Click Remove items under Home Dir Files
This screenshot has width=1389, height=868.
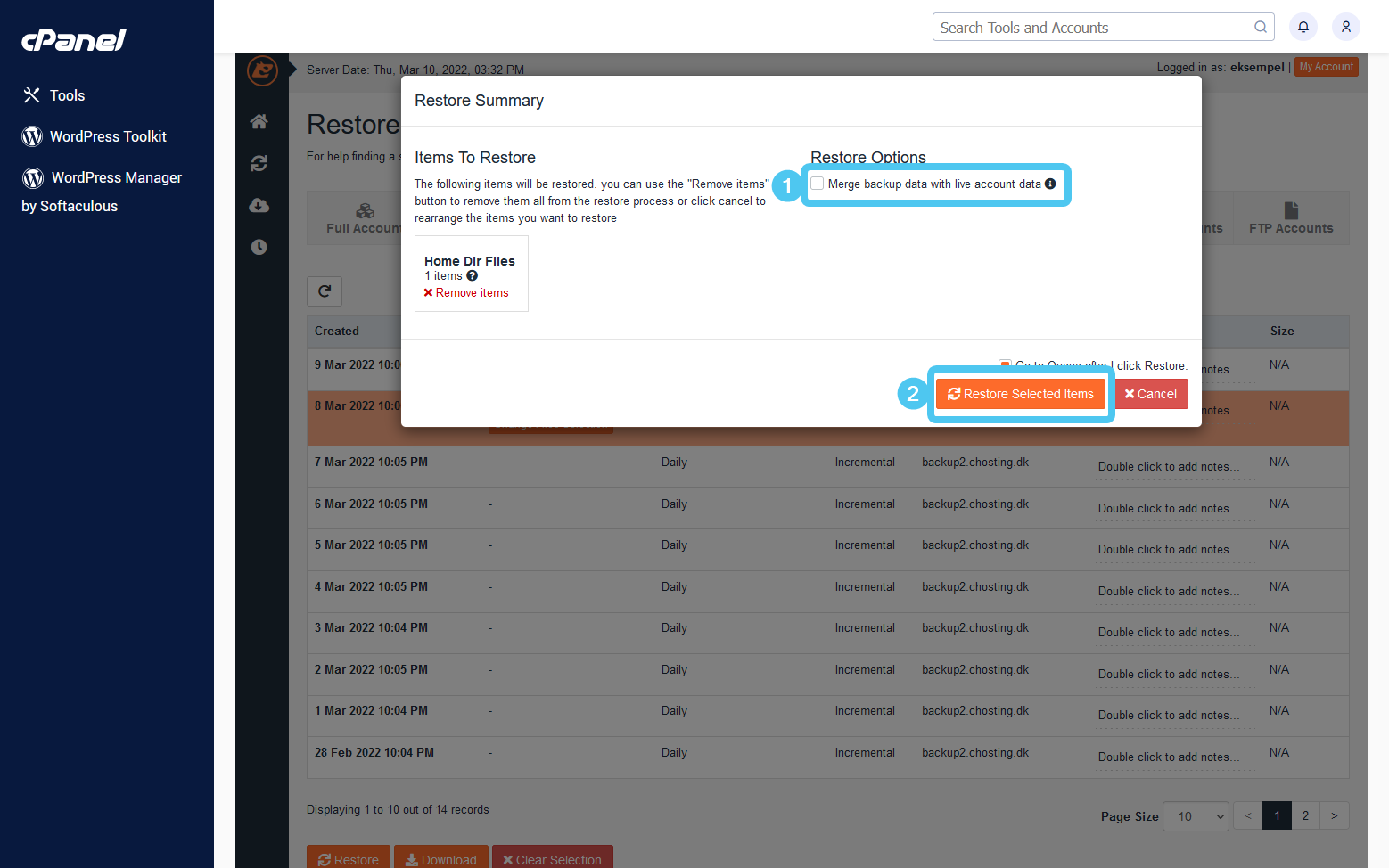pos(466,292)
